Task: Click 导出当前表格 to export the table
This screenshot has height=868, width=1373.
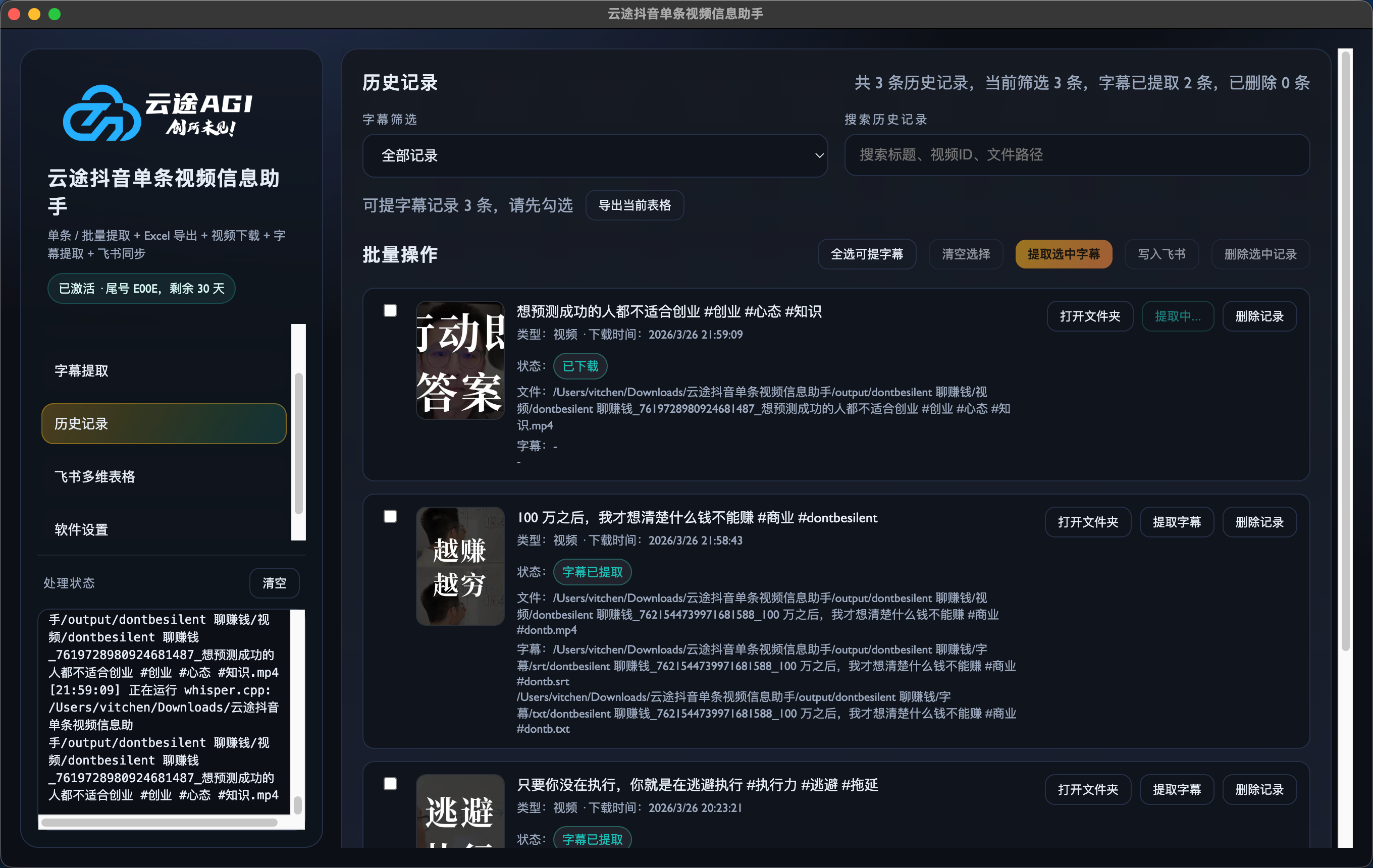Action: tap(635, 205)
